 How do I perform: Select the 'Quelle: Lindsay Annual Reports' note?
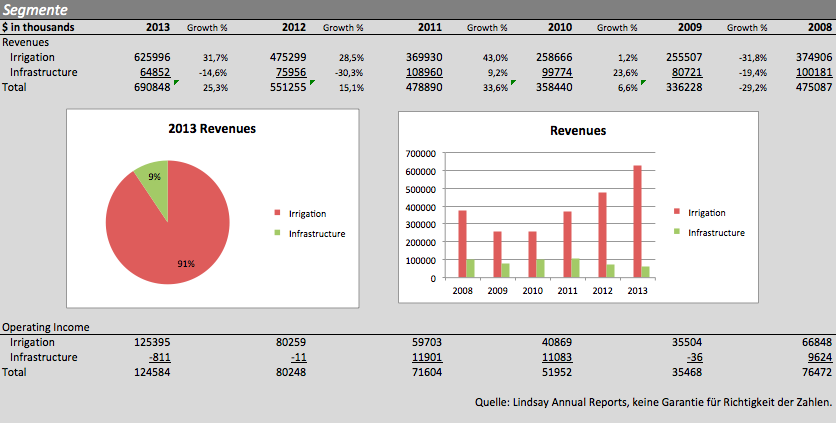(x=653, y=402)
